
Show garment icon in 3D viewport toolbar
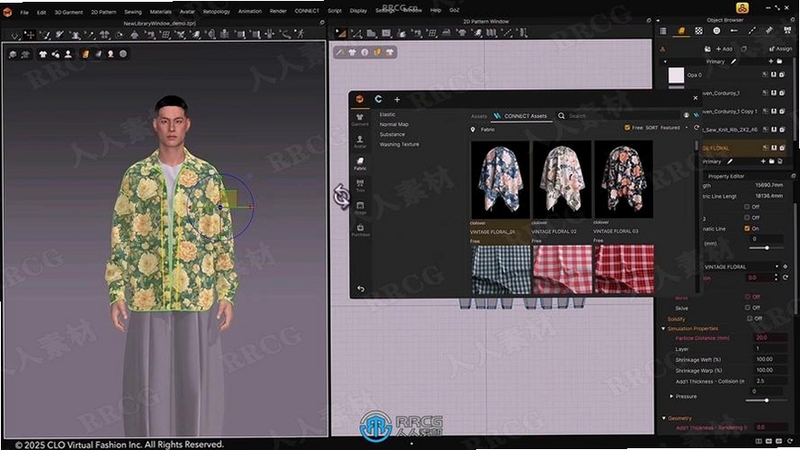tap(43, 54)
